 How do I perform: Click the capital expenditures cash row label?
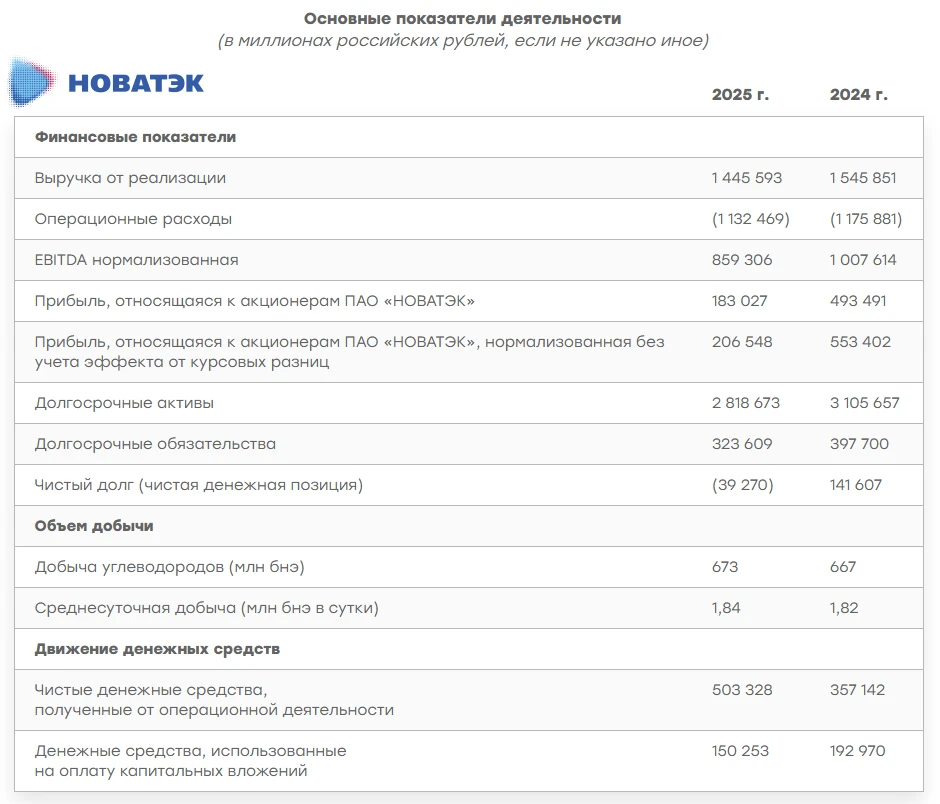(x=191, y=761)
